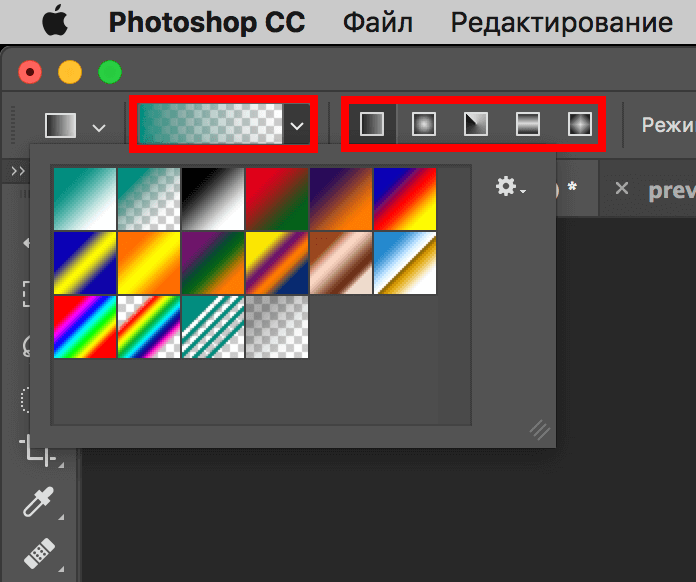Open the Файл menu
The width and height of the screenshot is (696, 582).
click(x=378, y=22)
